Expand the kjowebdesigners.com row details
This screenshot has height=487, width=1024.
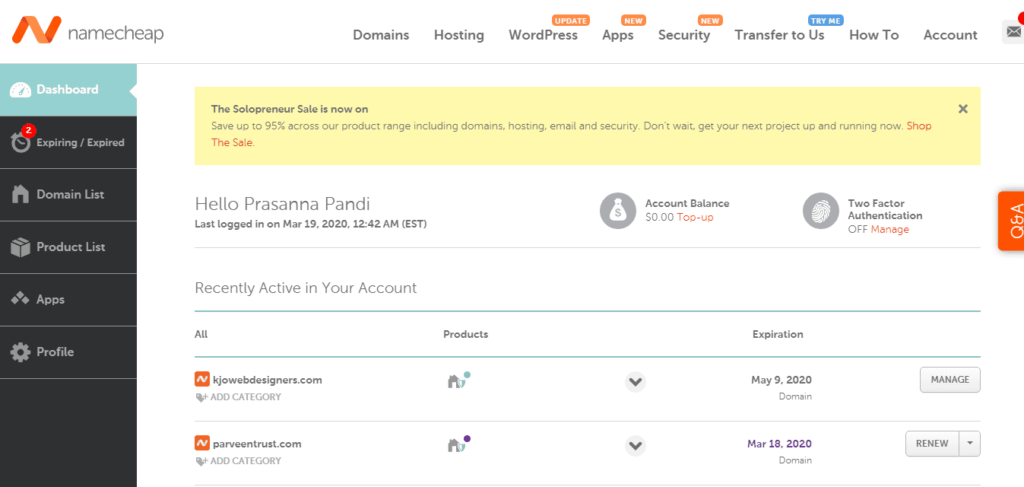pos(635,381)
